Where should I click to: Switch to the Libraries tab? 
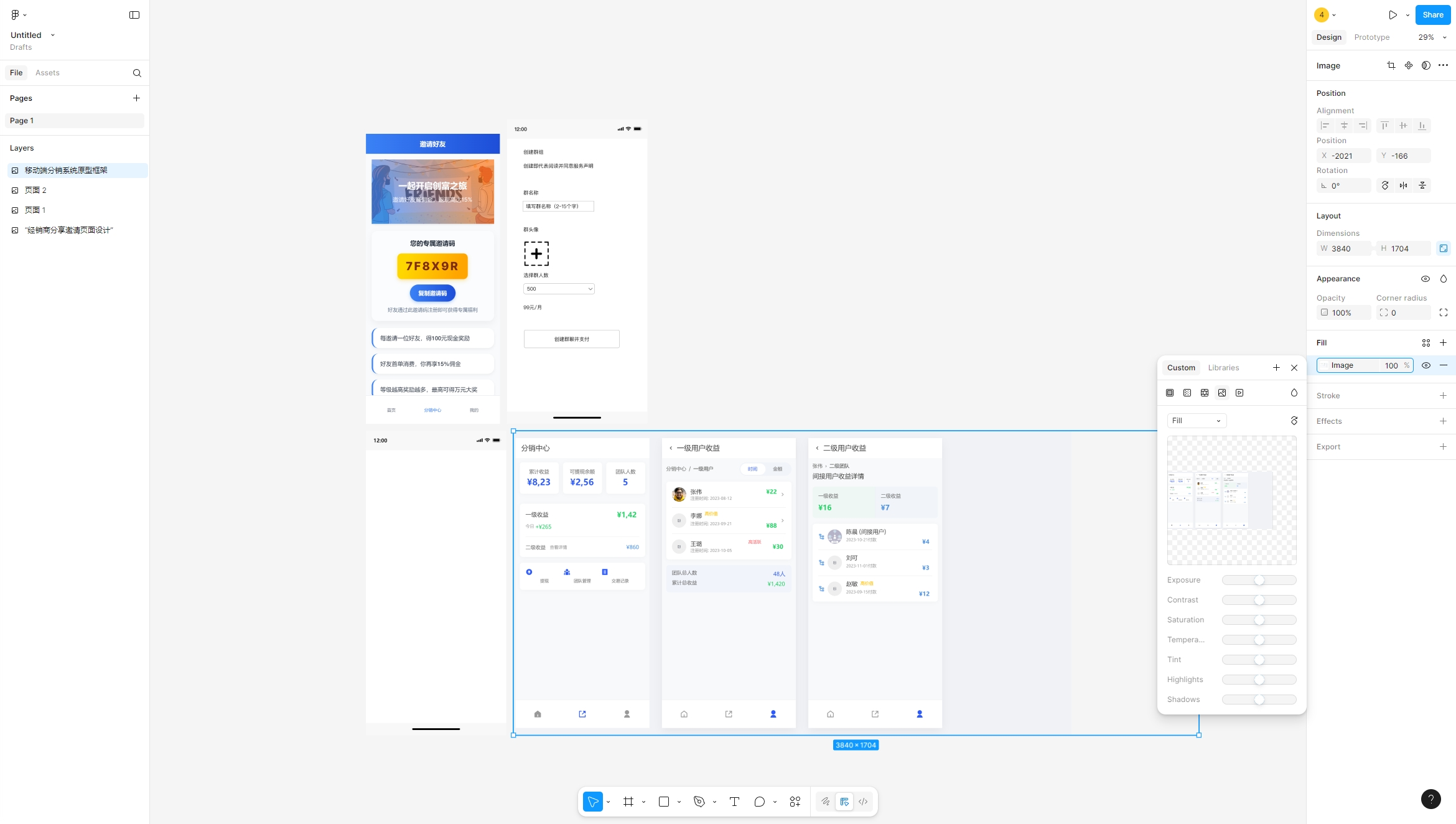tap(1223, 368)
